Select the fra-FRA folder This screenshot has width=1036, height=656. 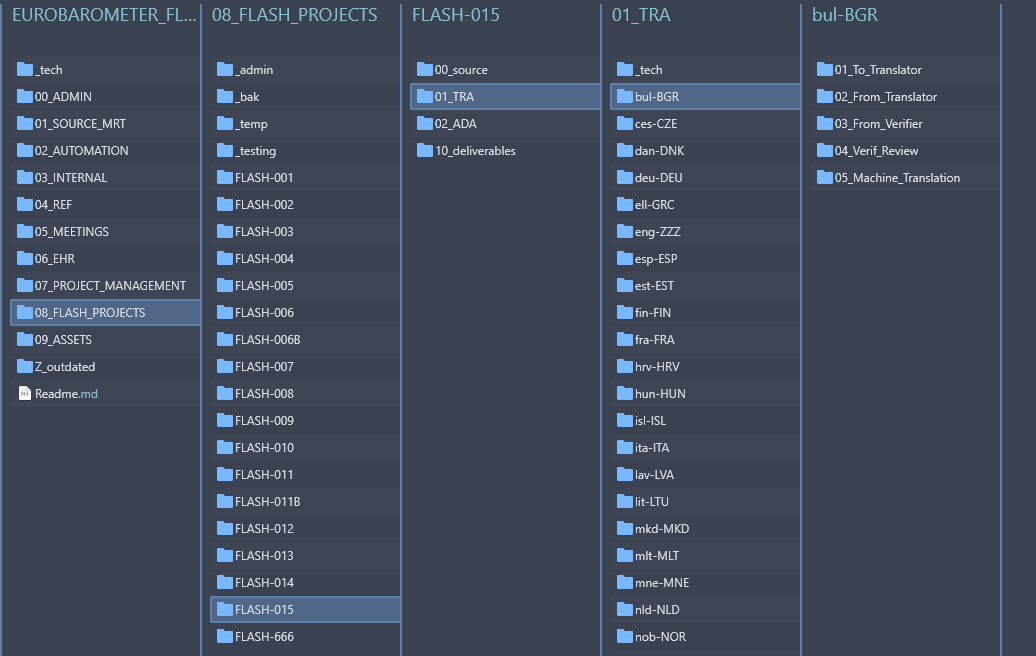[x=706, y=340]
